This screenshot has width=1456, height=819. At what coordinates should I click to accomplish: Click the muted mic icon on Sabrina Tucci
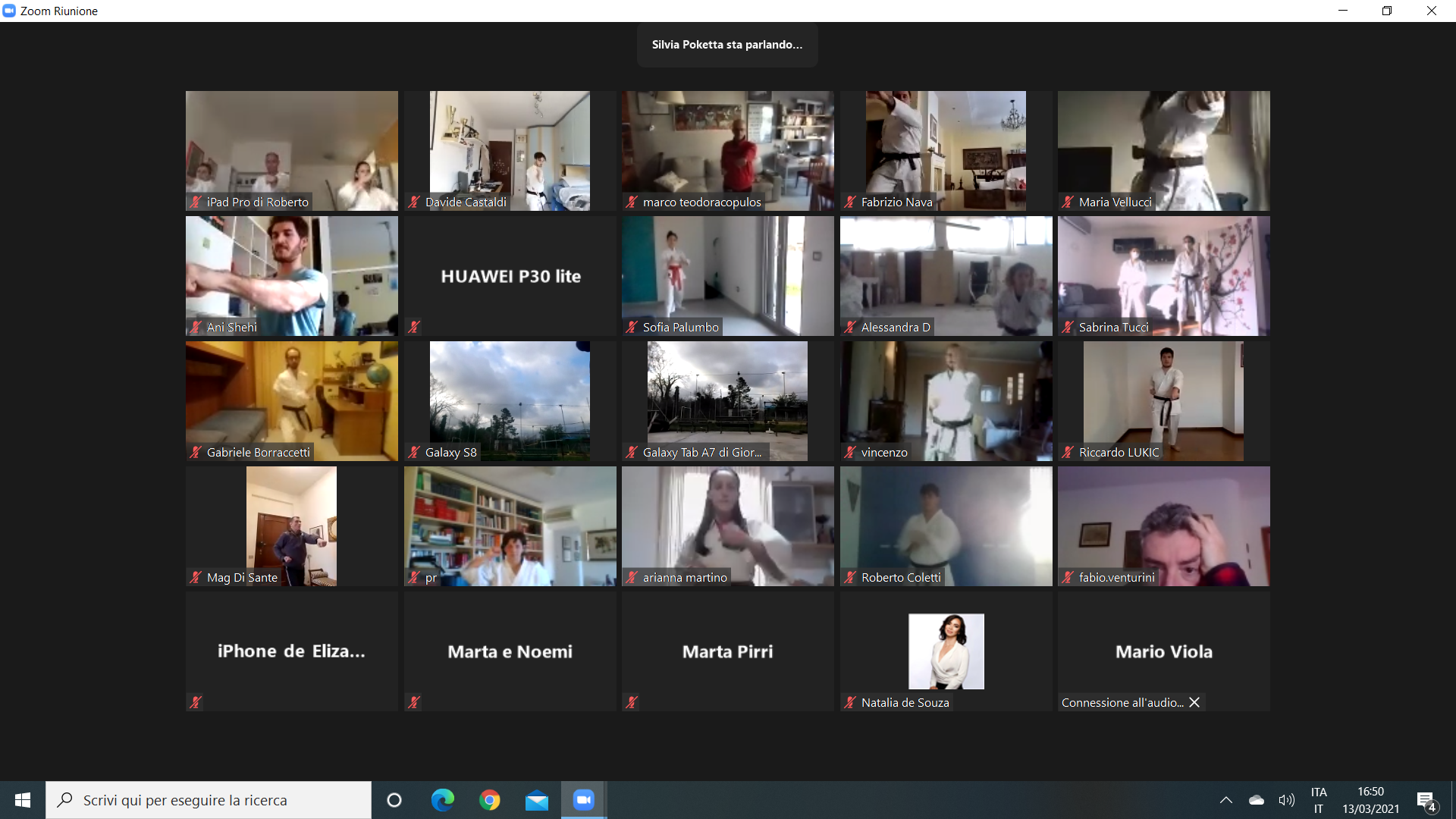click(x=1068, y=327)
